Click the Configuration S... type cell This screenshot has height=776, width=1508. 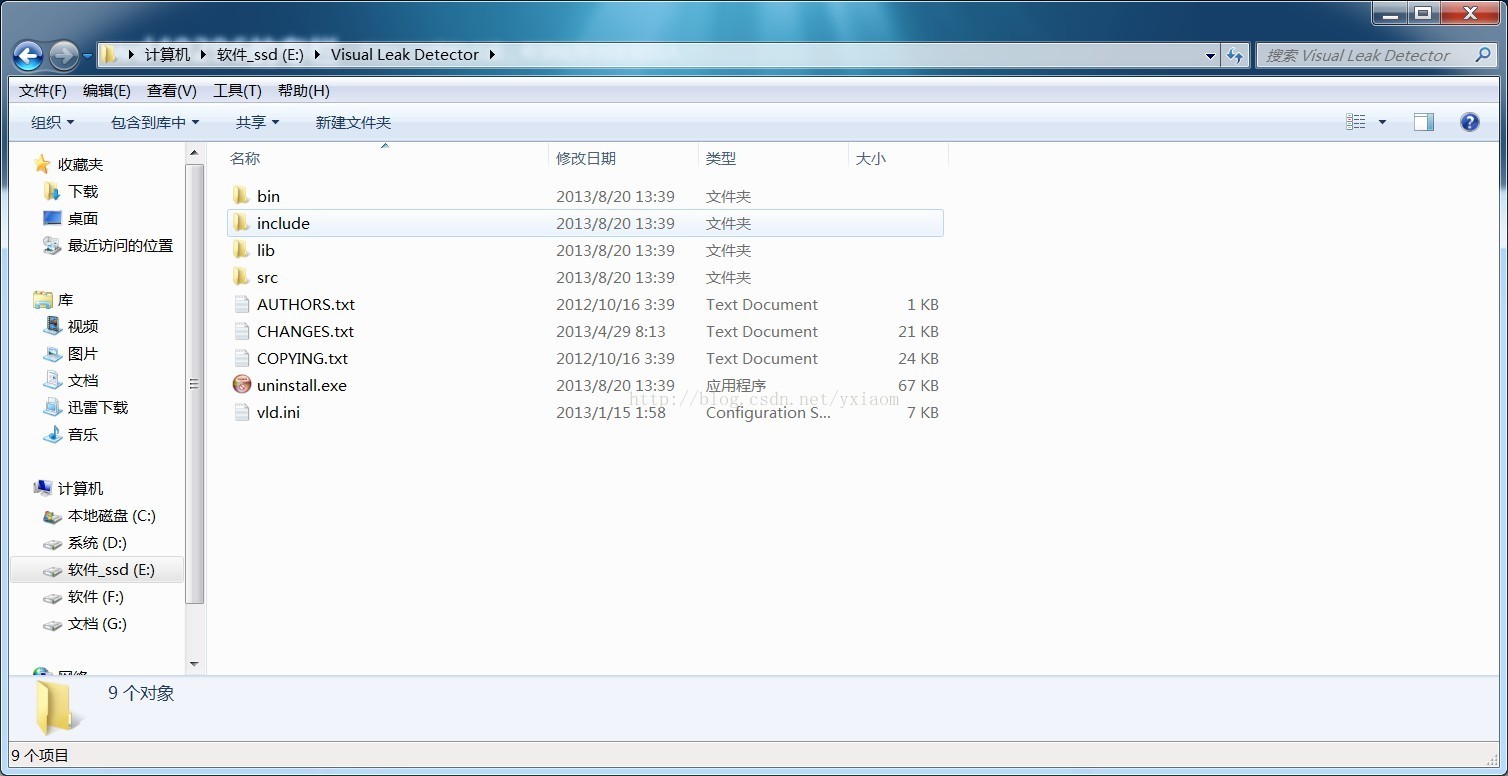tap(768, 412)
